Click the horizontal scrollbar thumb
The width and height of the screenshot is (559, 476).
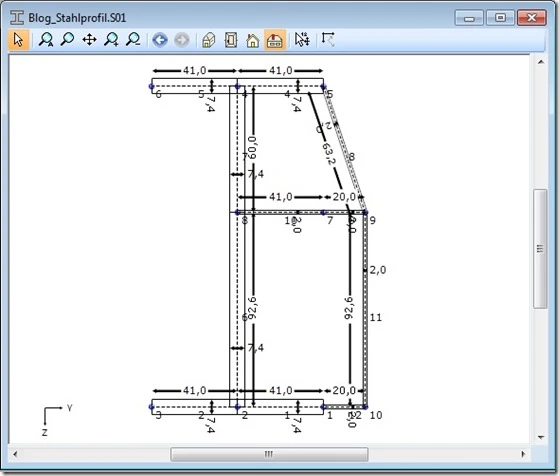click(x=269, y=454)
